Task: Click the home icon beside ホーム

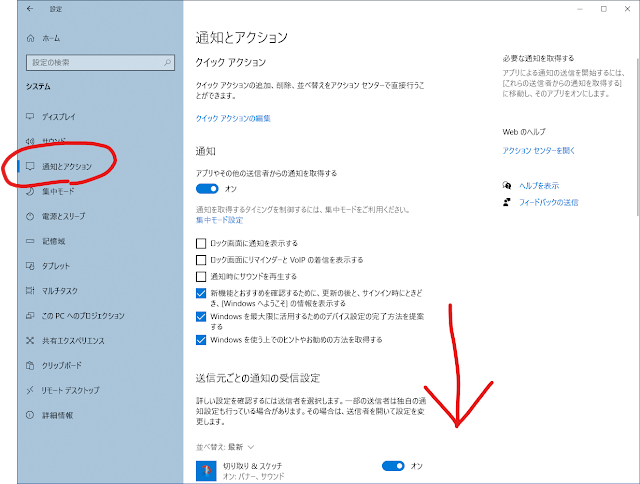Action: pyautogui.click(x=30, y=38)
